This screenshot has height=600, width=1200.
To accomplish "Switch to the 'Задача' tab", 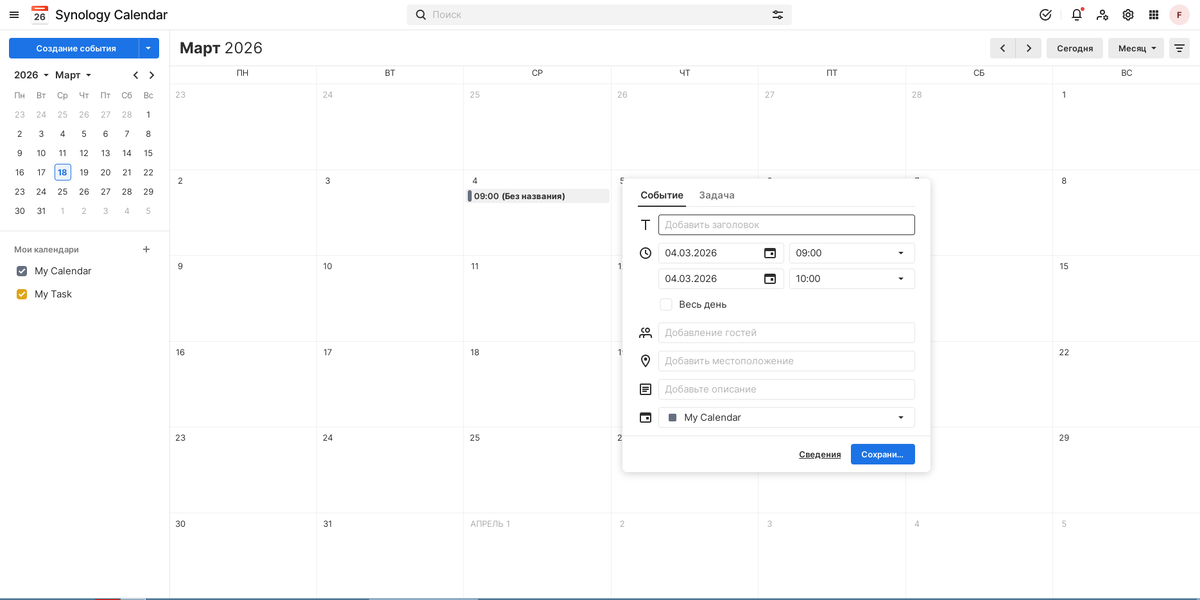I will [716, 195].
